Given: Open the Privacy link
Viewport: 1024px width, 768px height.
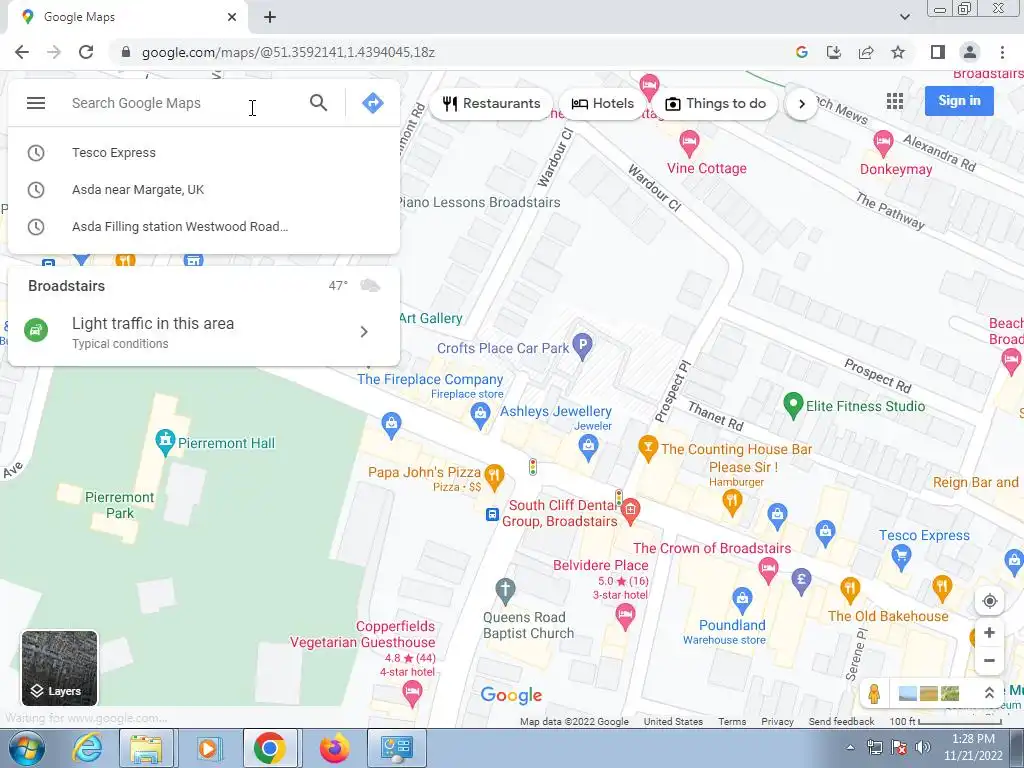Looking at the screenshot, I should 777,721.
